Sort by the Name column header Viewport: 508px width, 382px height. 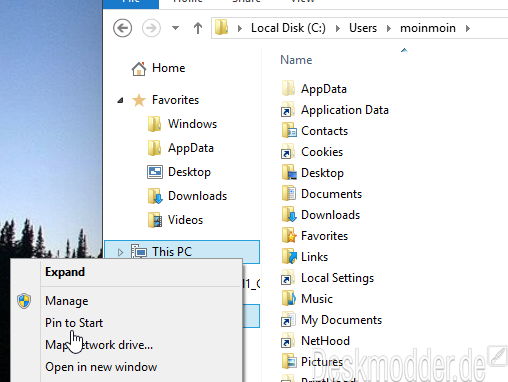[296, 60]
